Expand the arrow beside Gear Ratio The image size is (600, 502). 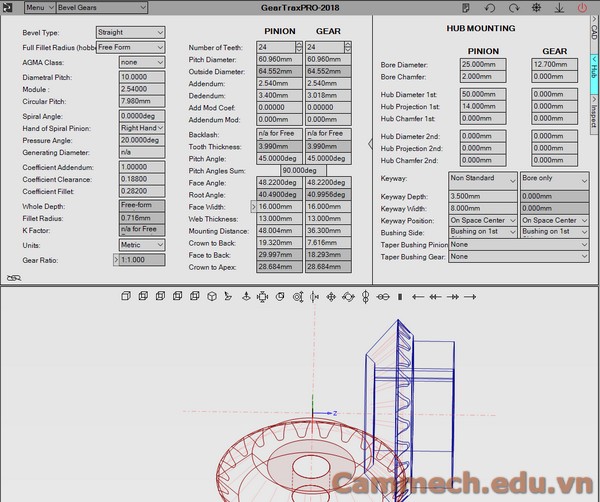pyautogui.click(x=116, y=260)
